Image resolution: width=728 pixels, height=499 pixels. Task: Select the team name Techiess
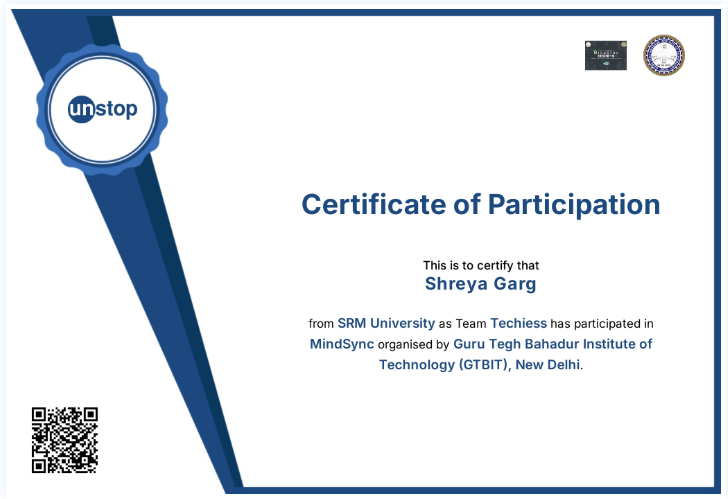tap(519, 323)
